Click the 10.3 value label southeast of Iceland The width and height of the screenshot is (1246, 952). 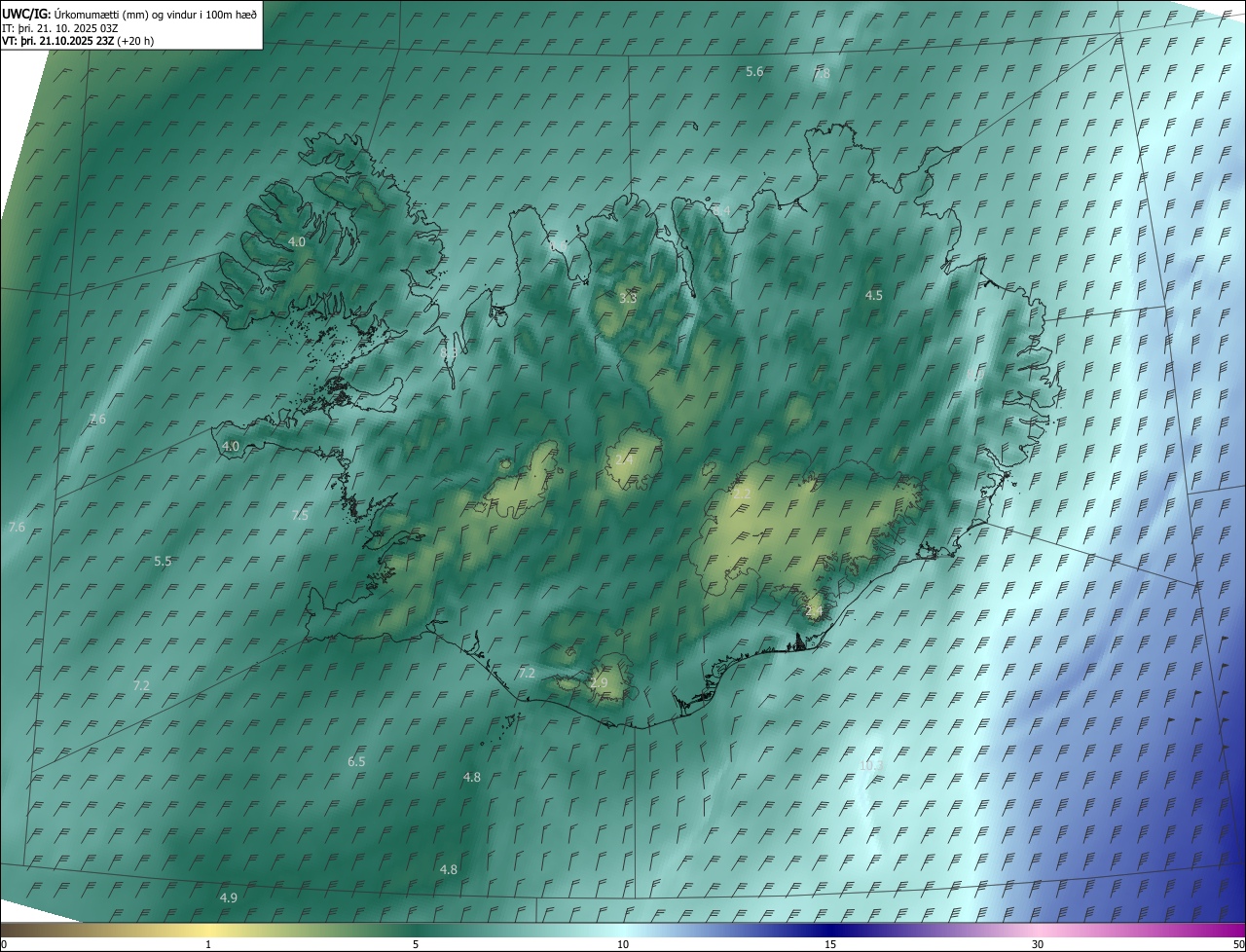coord(870,765)
